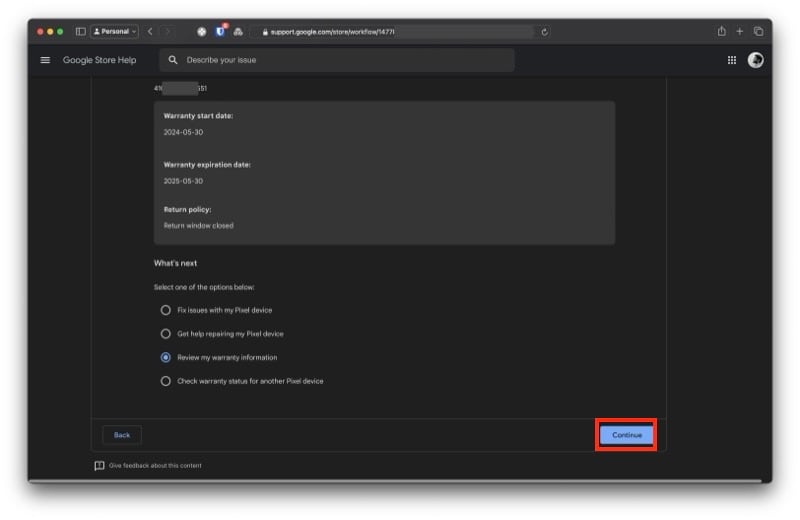Reload the page
800x520 pixels.
(x=544, y=32)
